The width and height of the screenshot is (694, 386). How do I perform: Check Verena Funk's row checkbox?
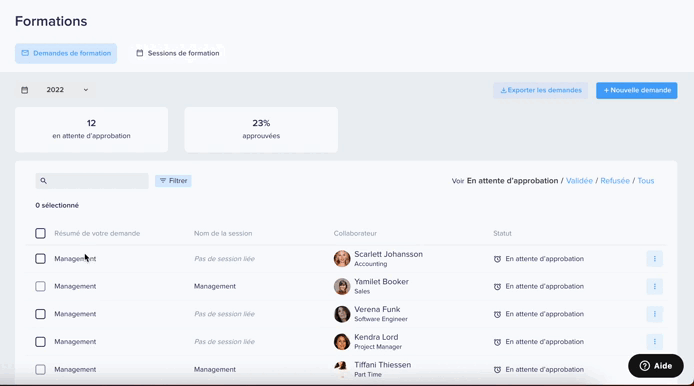click(40, 314)
